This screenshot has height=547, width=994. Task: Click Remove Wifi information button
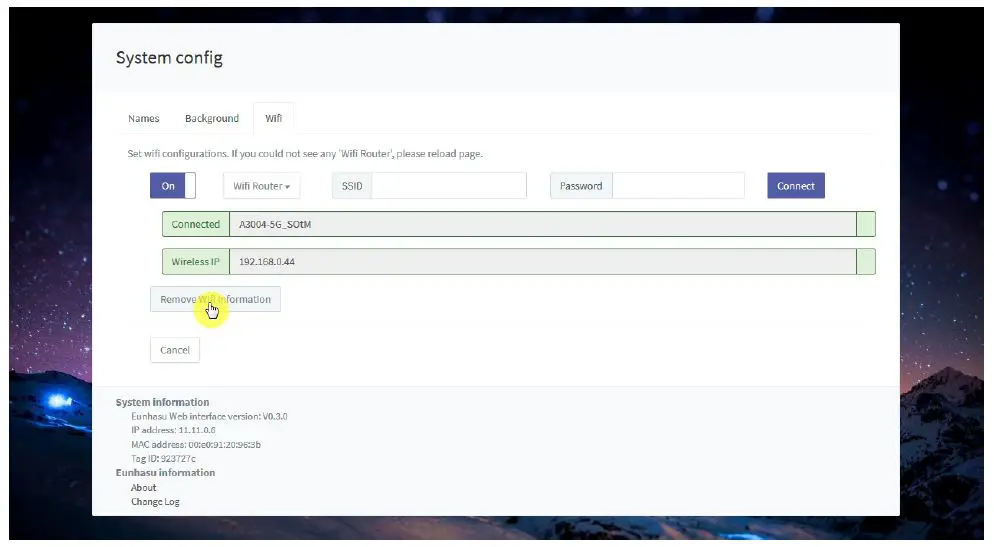[x=216, y=299]
